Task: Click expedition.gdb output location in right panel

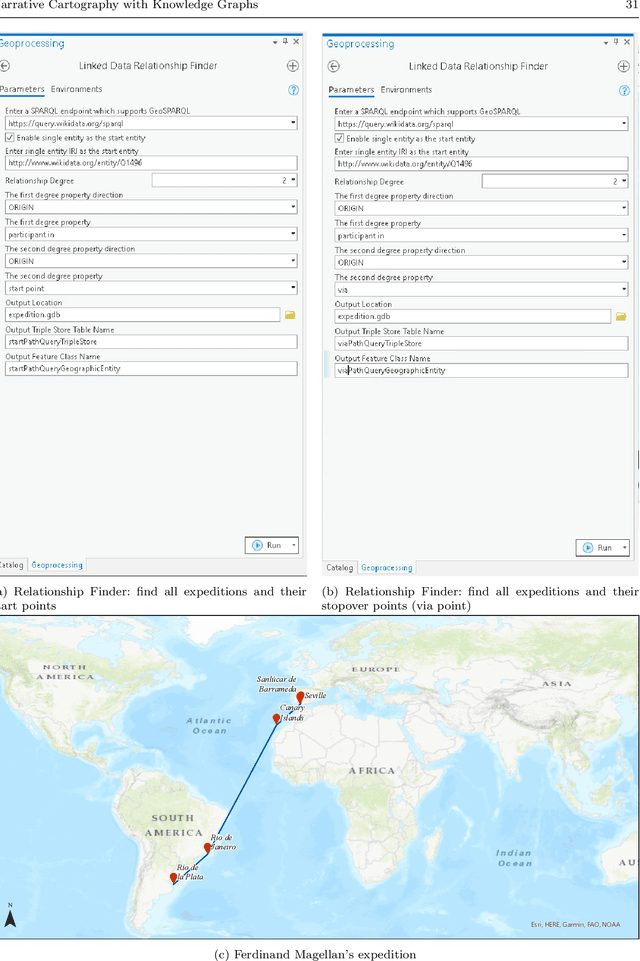Action: (473, 316)
